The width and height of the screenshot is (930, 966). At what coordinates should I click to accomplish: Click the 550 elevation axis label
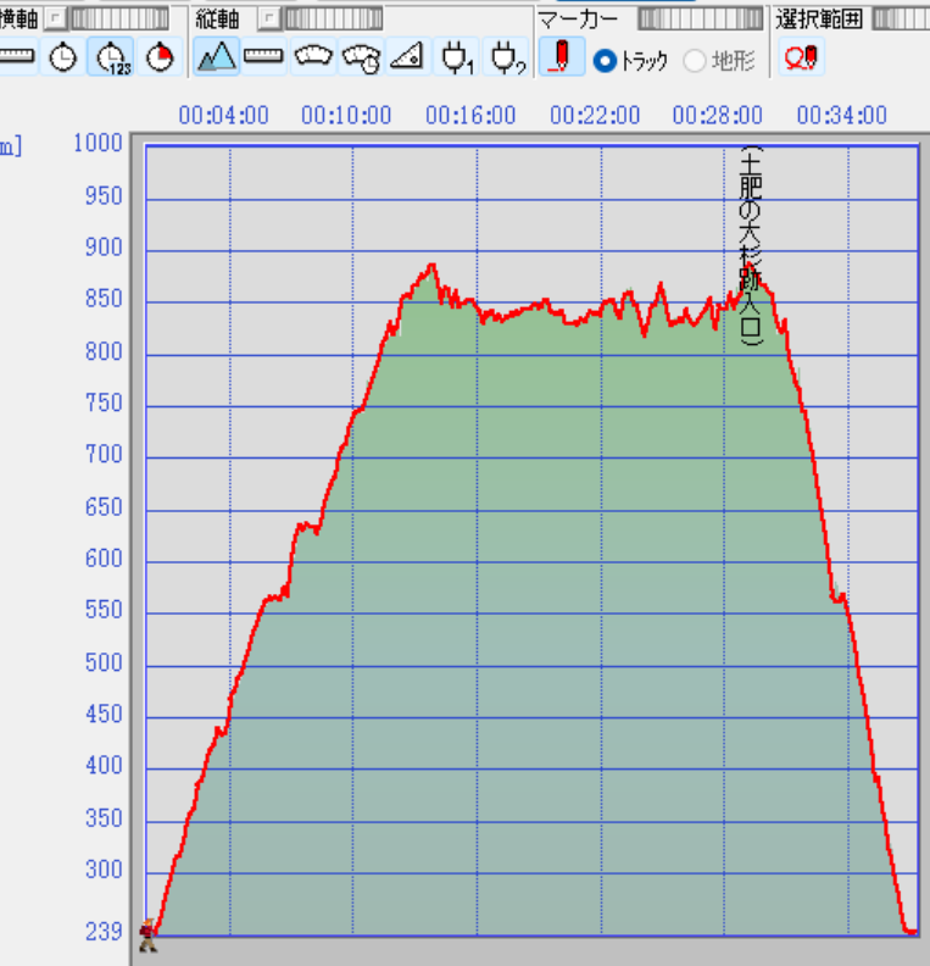tap(103, 609)
